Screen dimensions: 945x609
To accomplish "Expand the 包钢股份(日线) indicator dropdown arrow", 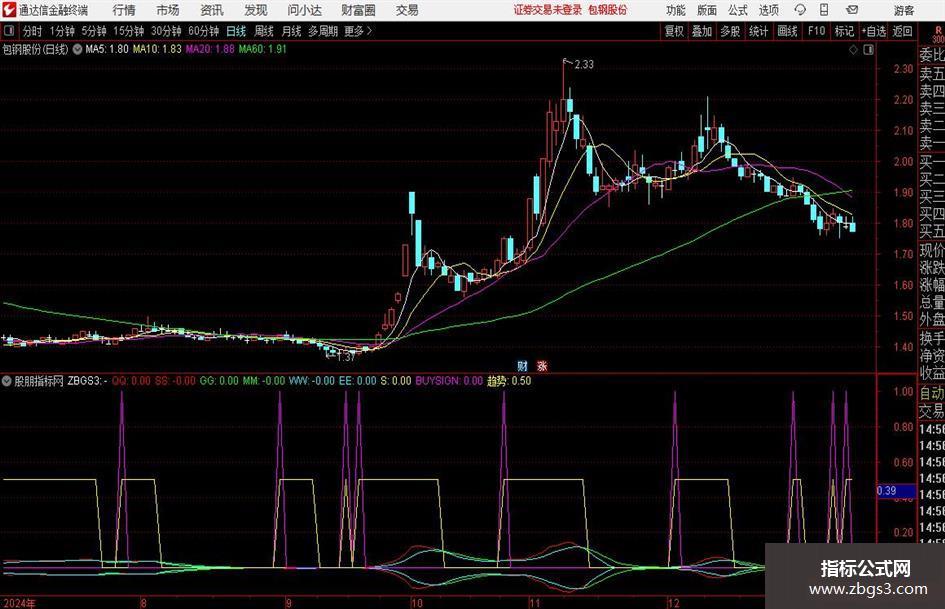I will pyautogui.click(x=77, y=49).
